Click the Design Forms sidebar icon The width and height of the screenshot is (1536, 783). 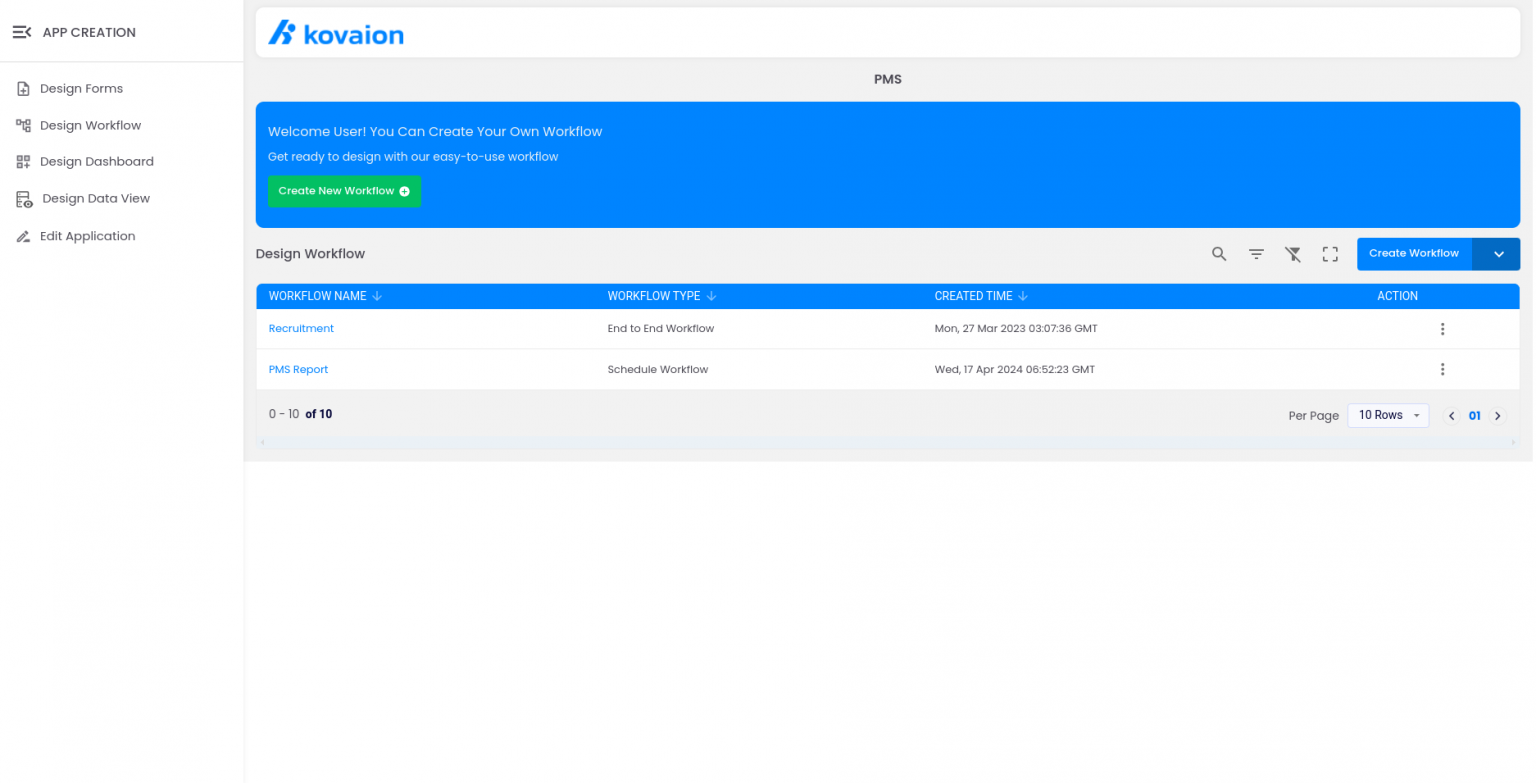click(22, 88)
